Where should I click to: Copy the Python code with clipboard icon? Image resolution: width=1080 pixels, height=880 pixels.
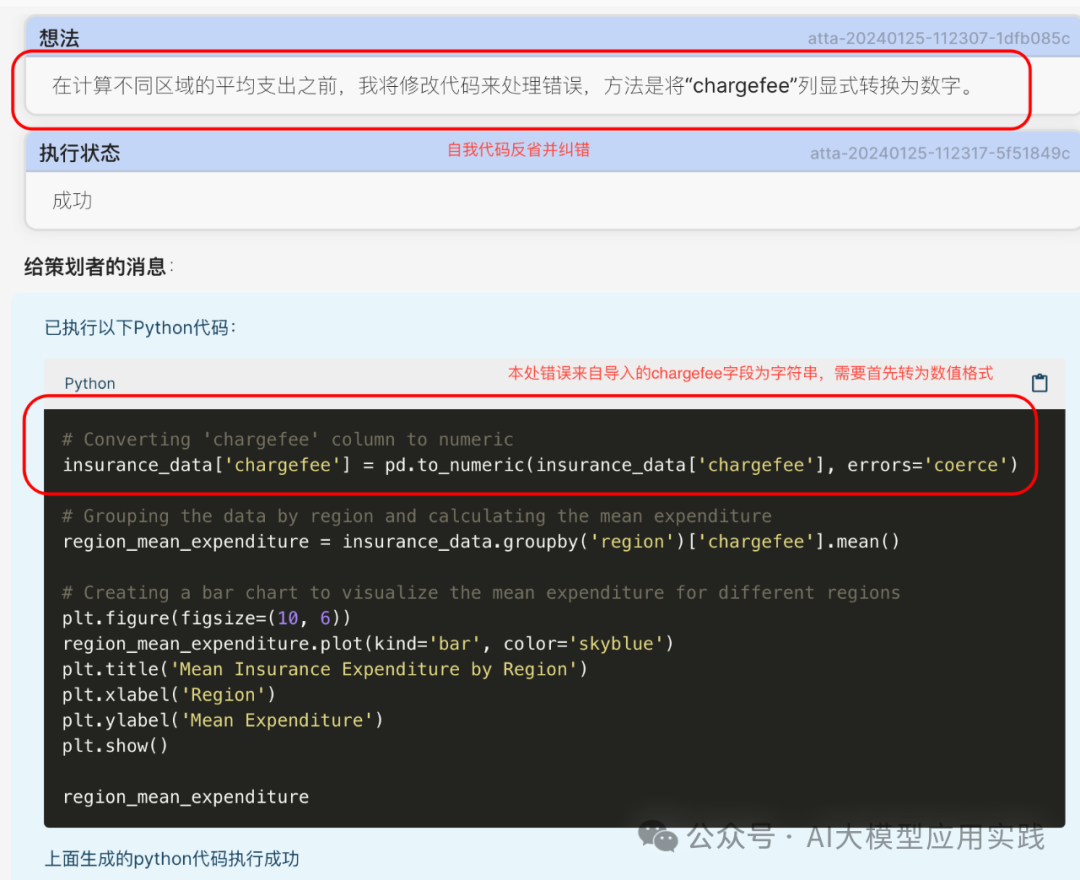(1039, 383)
